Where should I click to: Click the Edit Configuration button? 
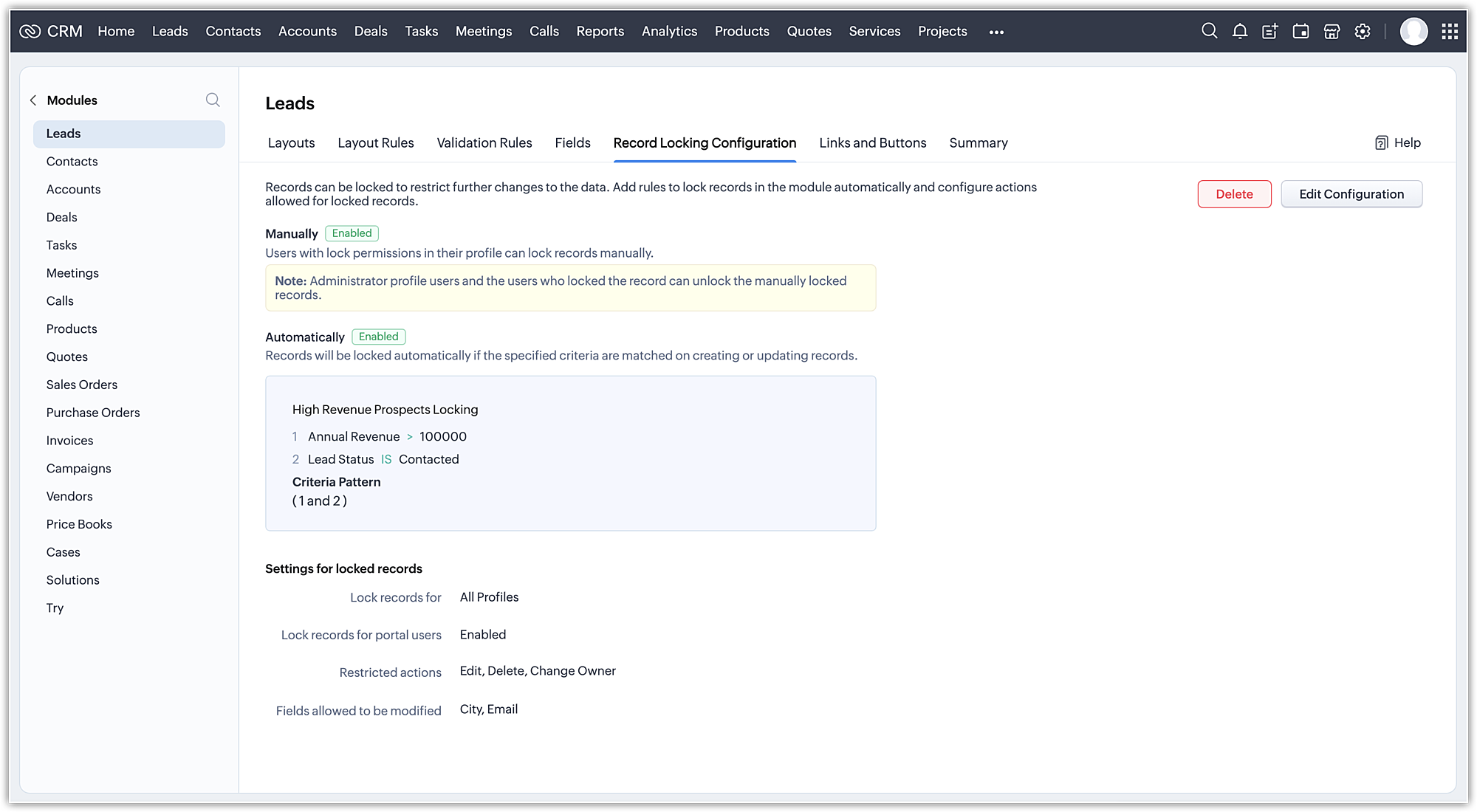1351,194
